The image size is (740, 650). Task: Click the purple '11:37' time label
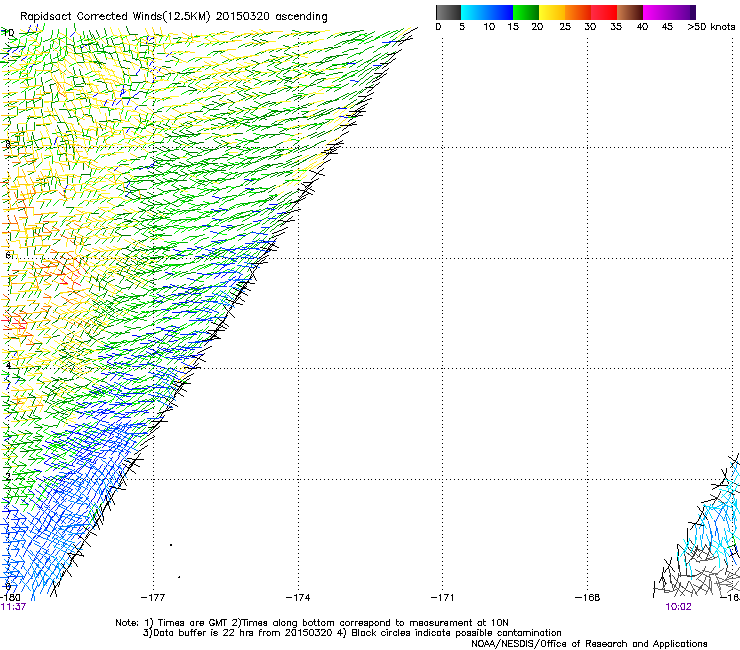(x=13, y=607)
